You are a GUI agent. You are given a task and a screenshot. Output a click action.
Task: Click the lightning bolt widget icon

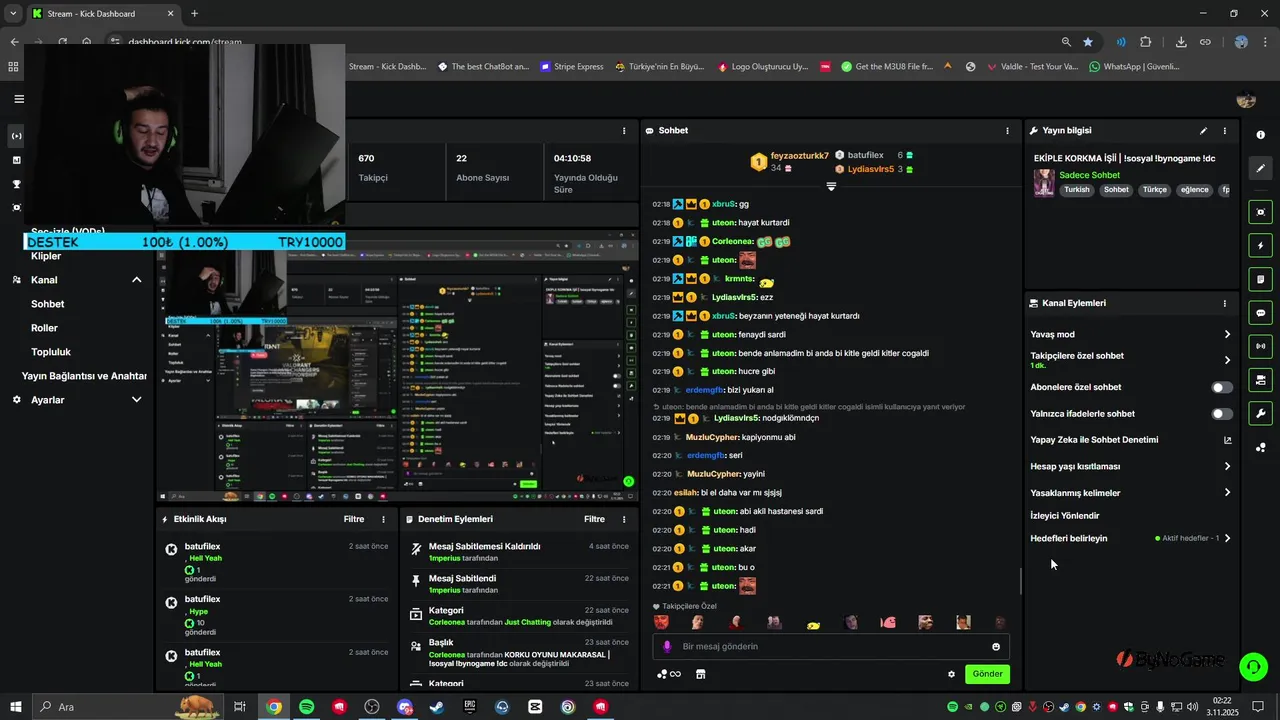pyautogui.click(x=1260, y=245)
